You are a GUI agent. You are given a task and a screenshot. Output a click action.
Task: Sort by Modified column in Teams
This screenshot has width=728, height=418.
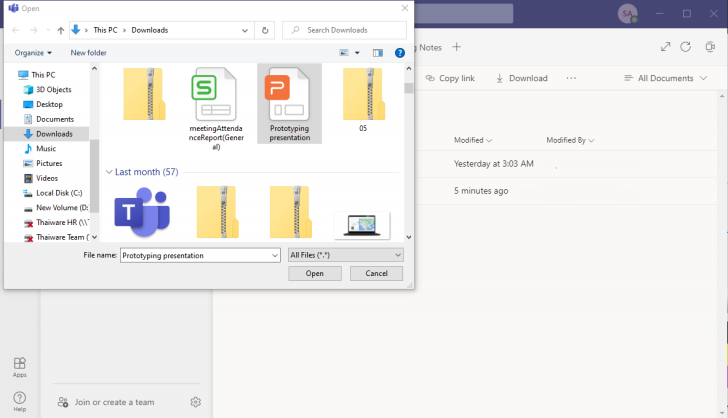(x=473, y=140)
